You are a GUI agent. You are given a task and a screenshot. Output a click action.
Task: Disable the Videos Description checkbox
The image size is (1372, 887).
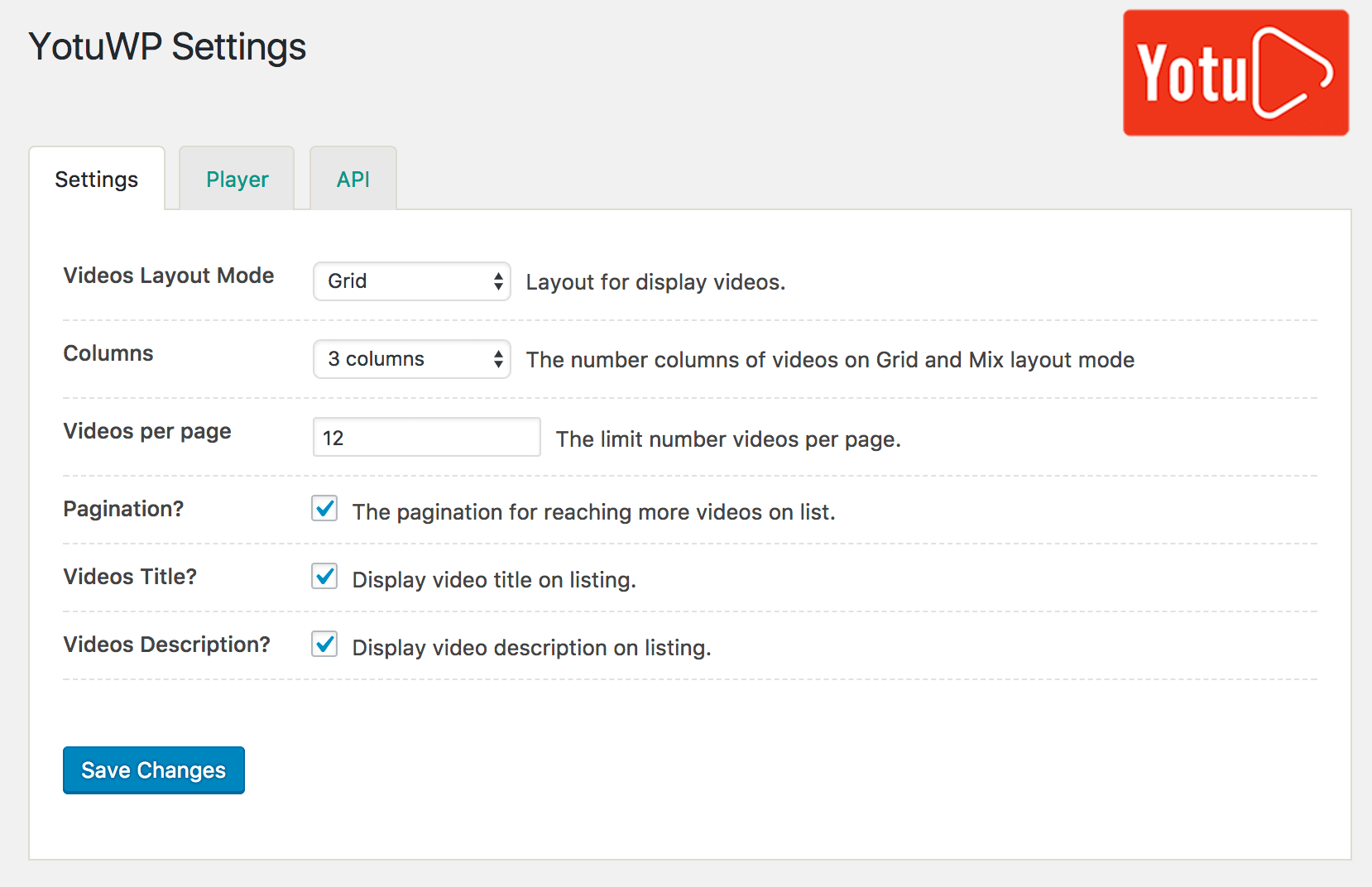324,644
